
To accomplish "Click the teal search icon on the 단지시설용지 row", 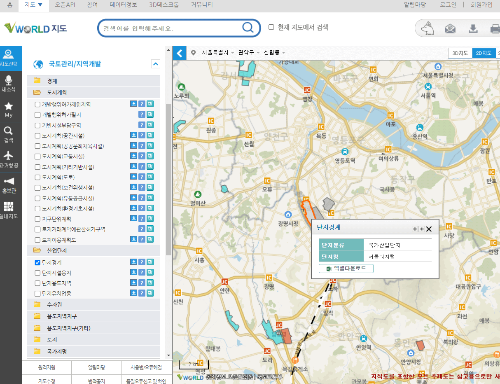I will pyautogui.click(x=150, y=272).
